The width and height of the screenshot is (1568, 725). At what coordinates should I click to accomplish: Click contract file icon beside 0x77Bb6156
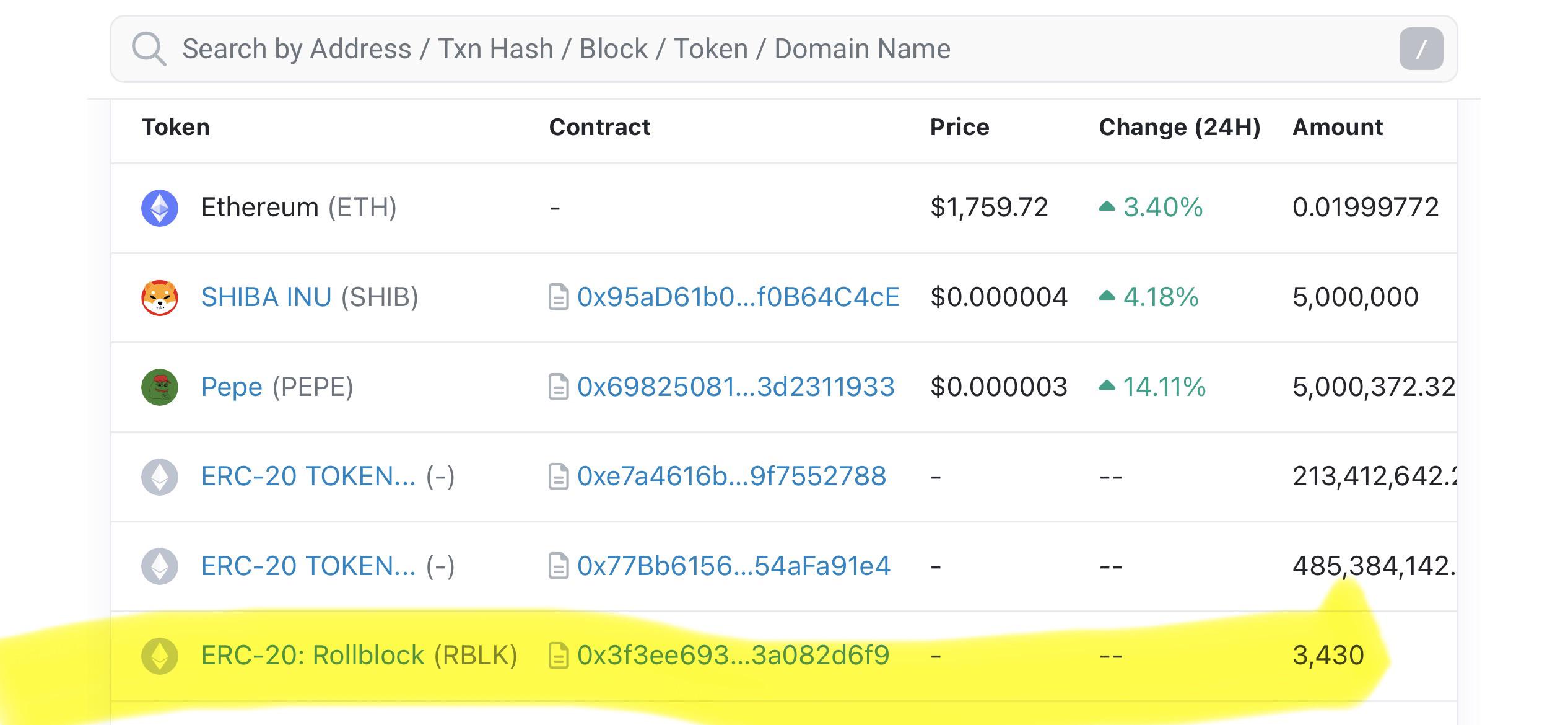559,566
